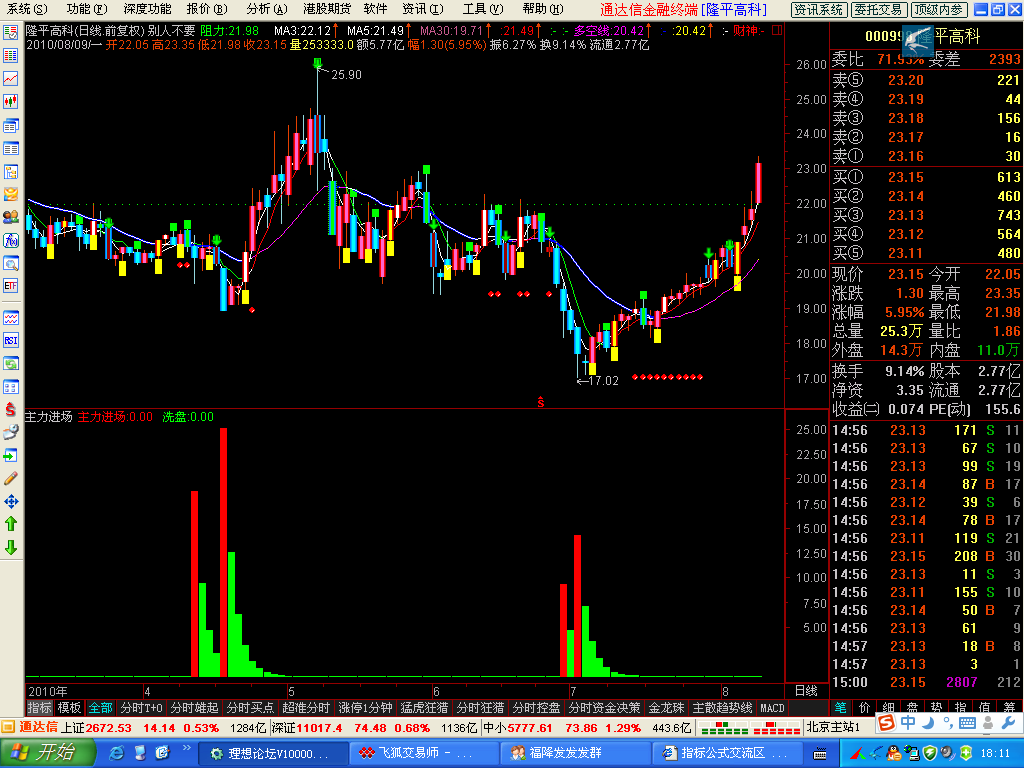
Task: Click the green up arrow sidebar icon
Action: (x=10, y=524)
